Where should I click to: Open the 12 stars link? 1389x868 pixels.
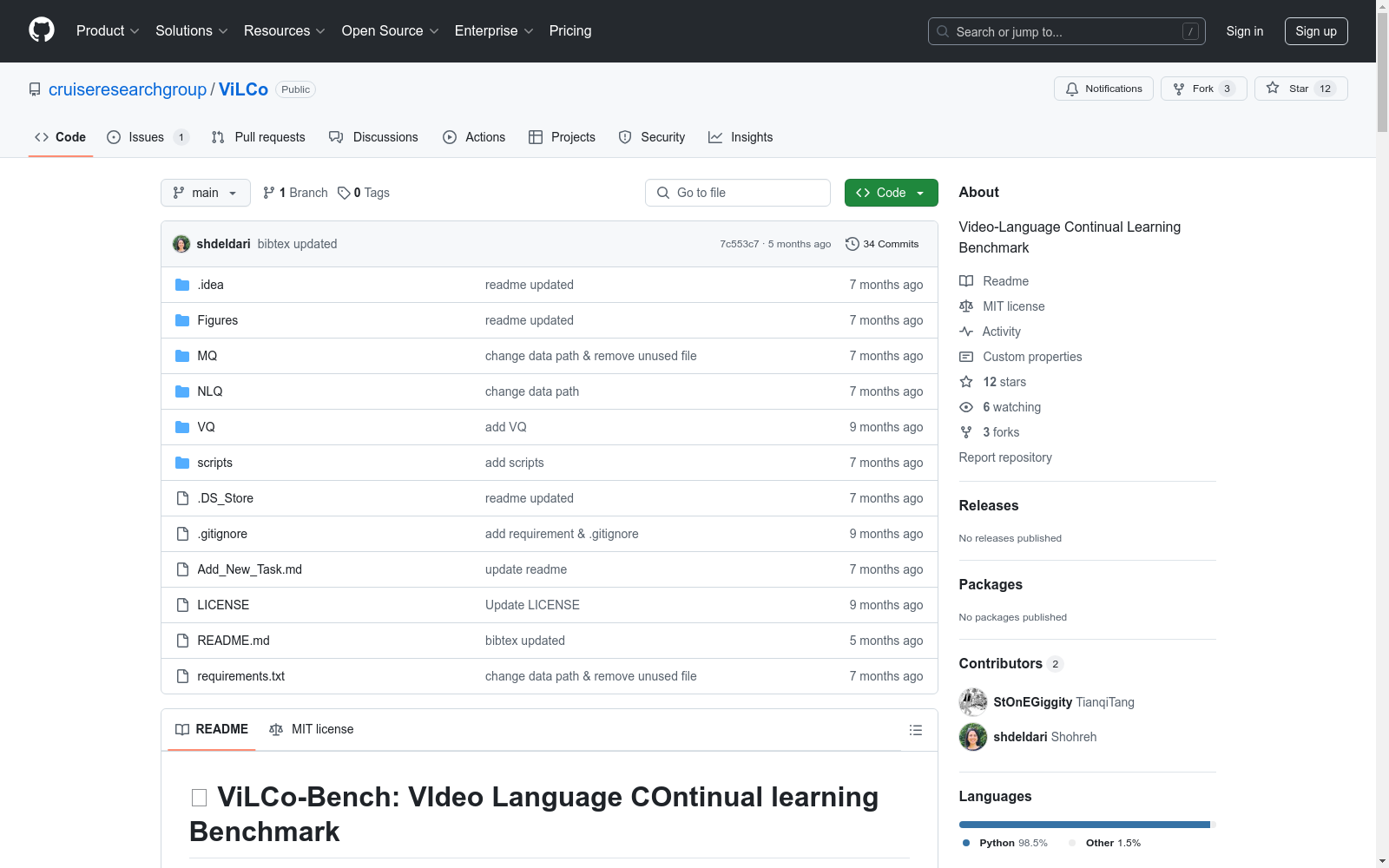tap(1004, 382)
